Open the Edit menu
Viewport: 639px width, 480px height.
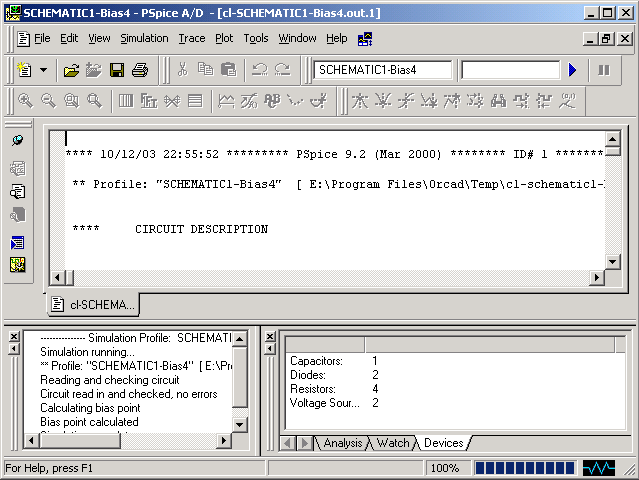click(x=69, y=39)
